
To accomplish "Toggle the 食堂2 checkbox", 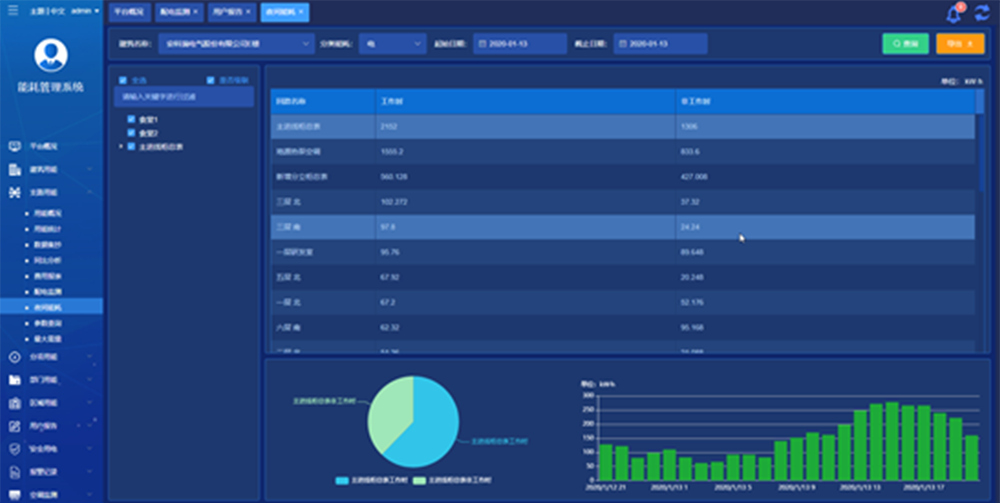I will click(131, 132).
